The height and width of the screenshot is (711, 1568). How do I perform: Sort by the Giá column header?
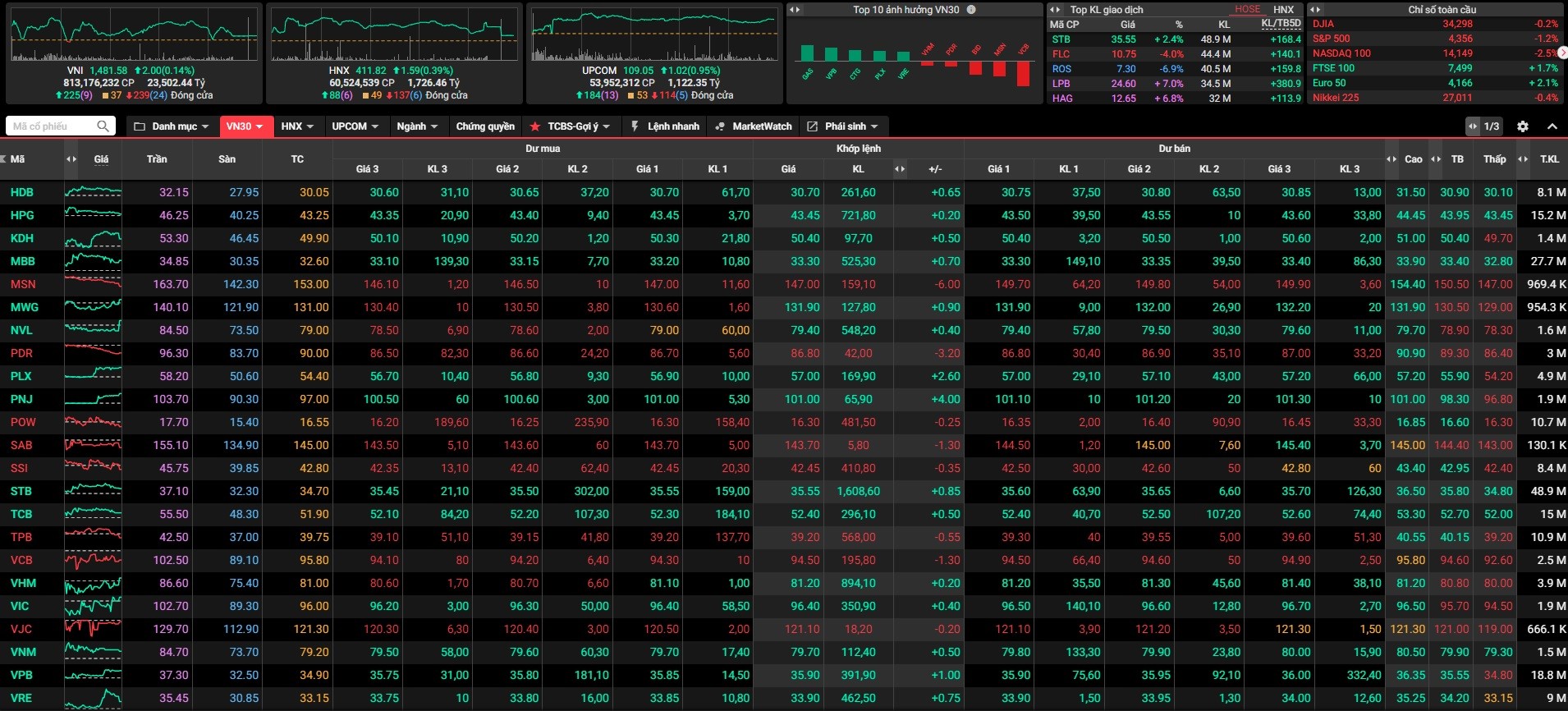(x=101, y=159)
